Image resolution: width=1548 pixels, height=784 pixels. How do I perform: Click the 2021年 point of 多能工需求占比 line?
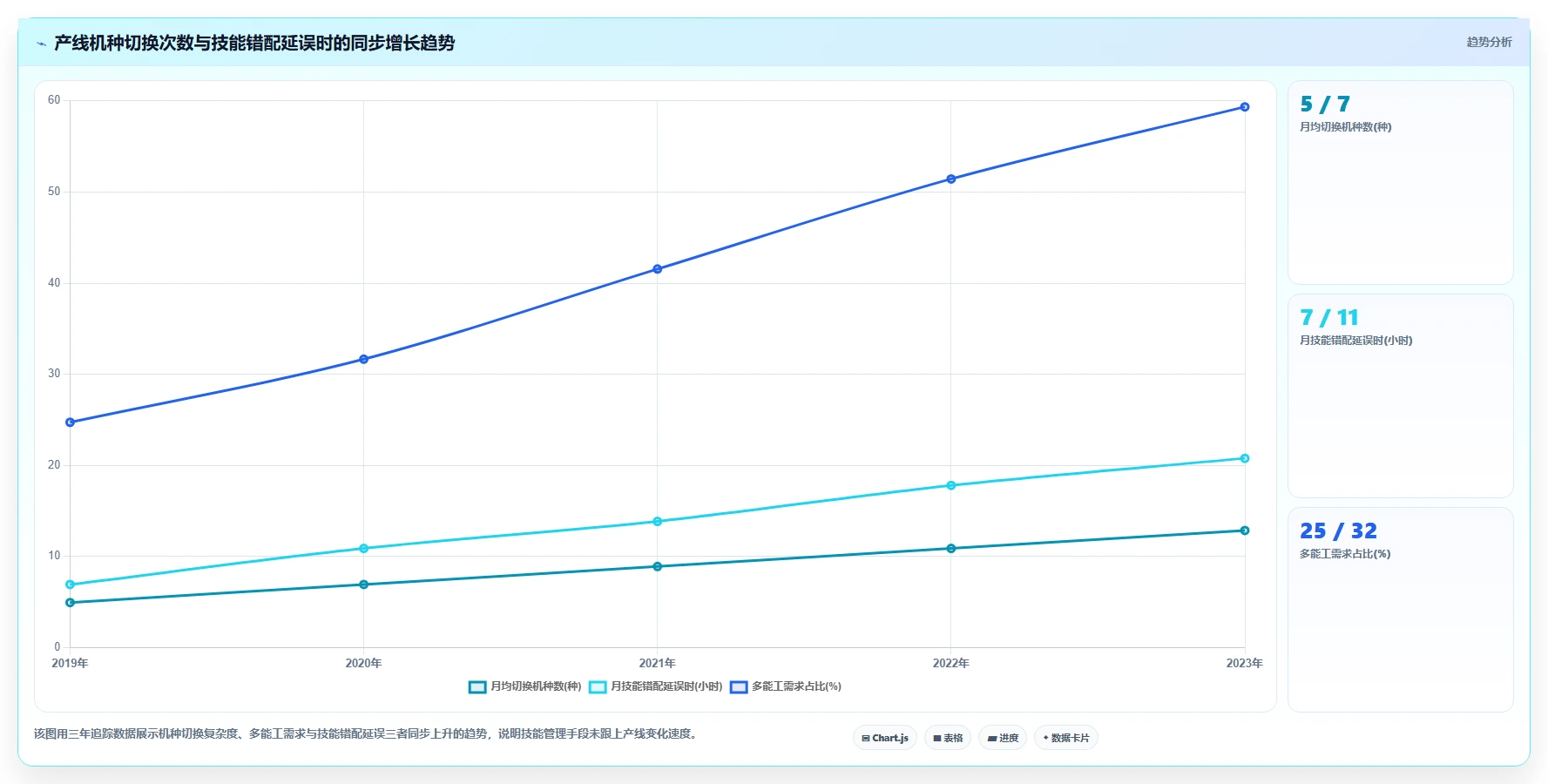click(x=658, y=269)
